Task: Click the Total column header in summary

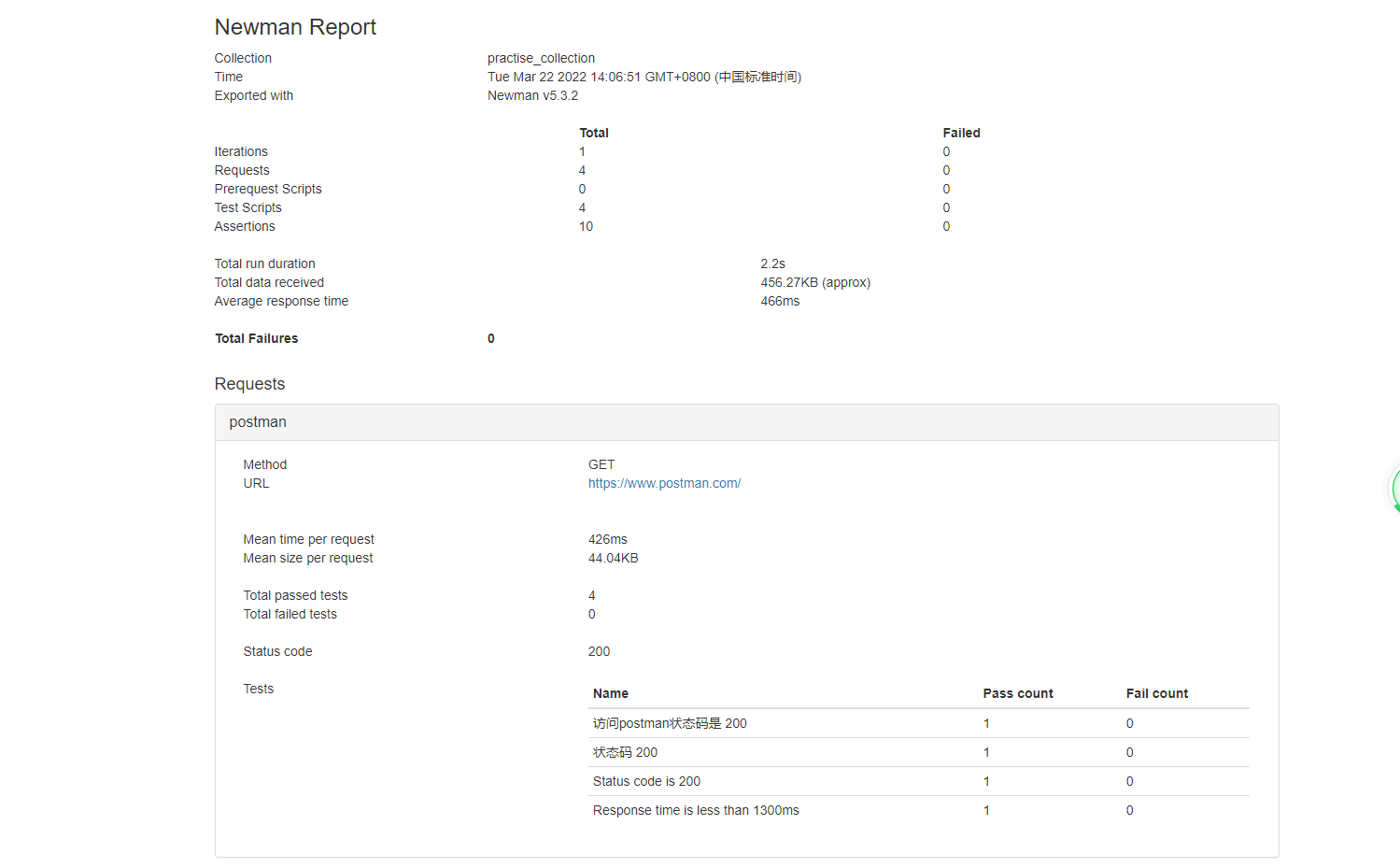Action: (x=593, y=133)
